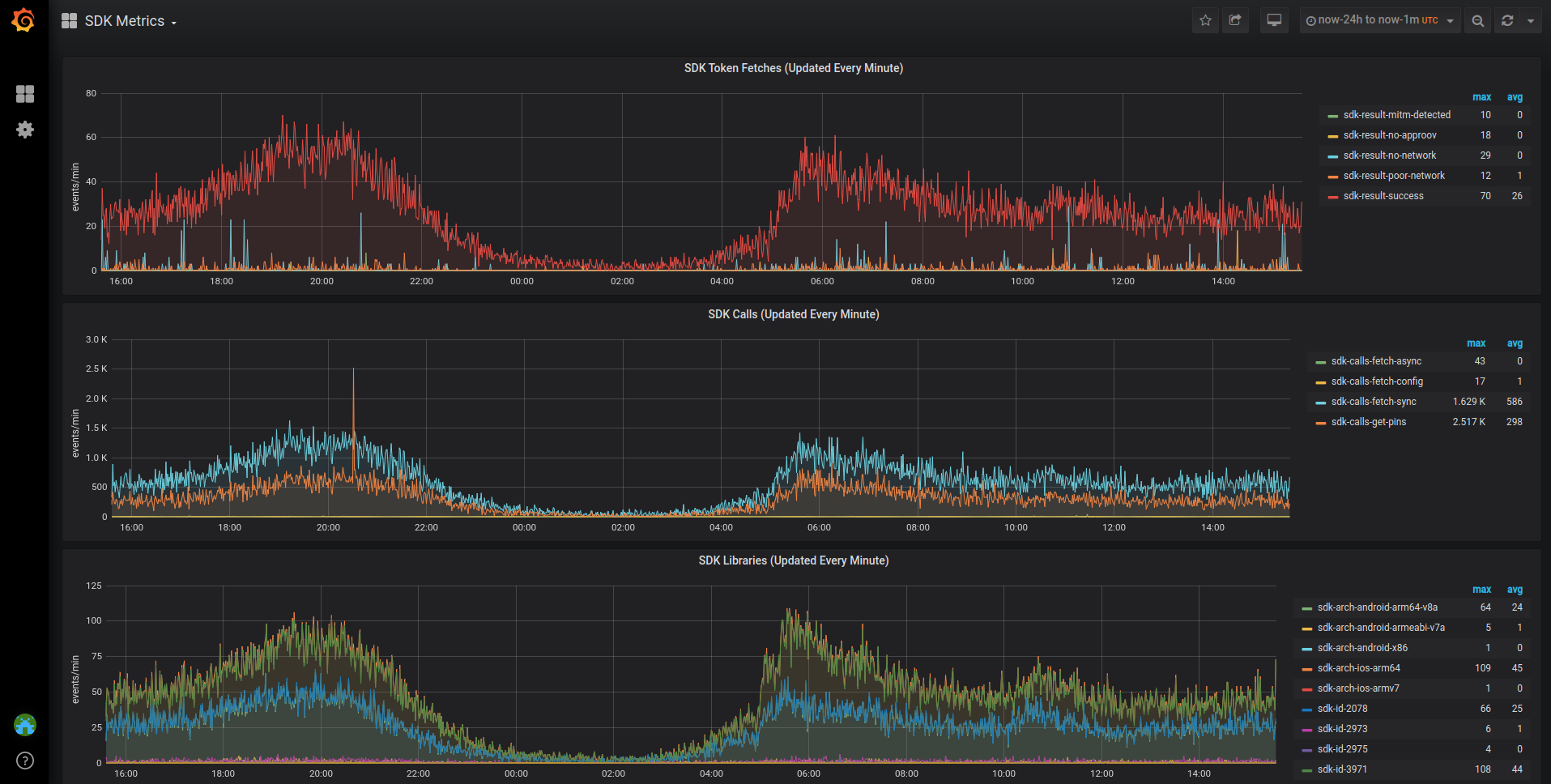Enable TV cycle view mode

point(1273,20)
